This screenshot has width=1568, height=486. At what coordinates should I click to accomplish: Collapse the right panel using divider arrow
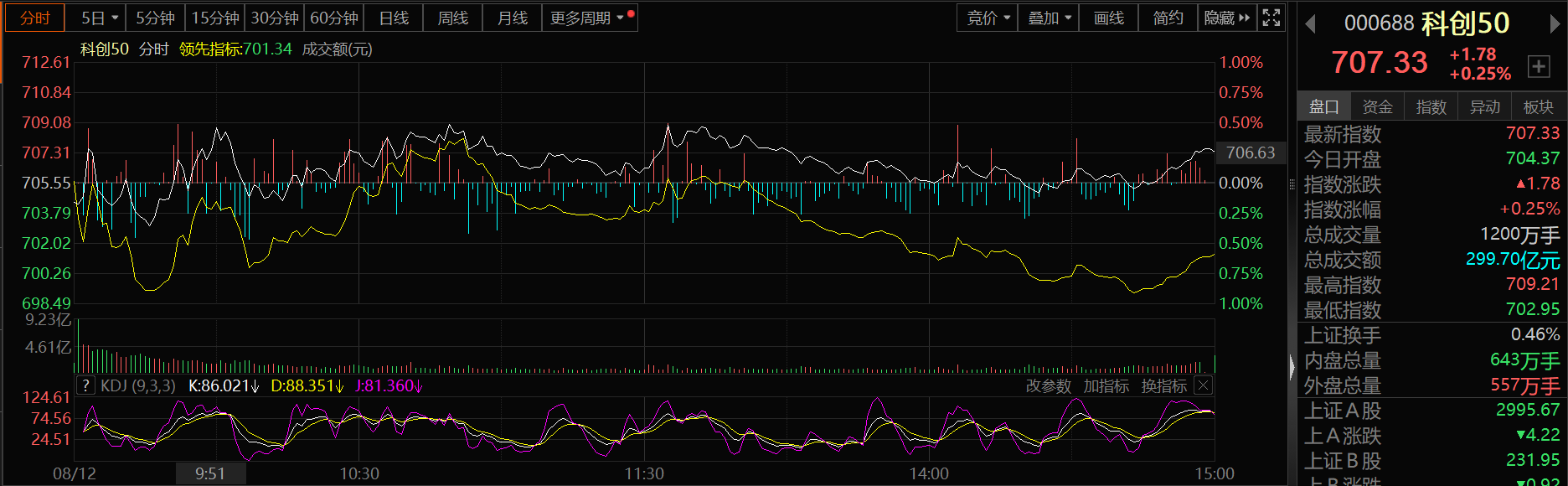1291,366
